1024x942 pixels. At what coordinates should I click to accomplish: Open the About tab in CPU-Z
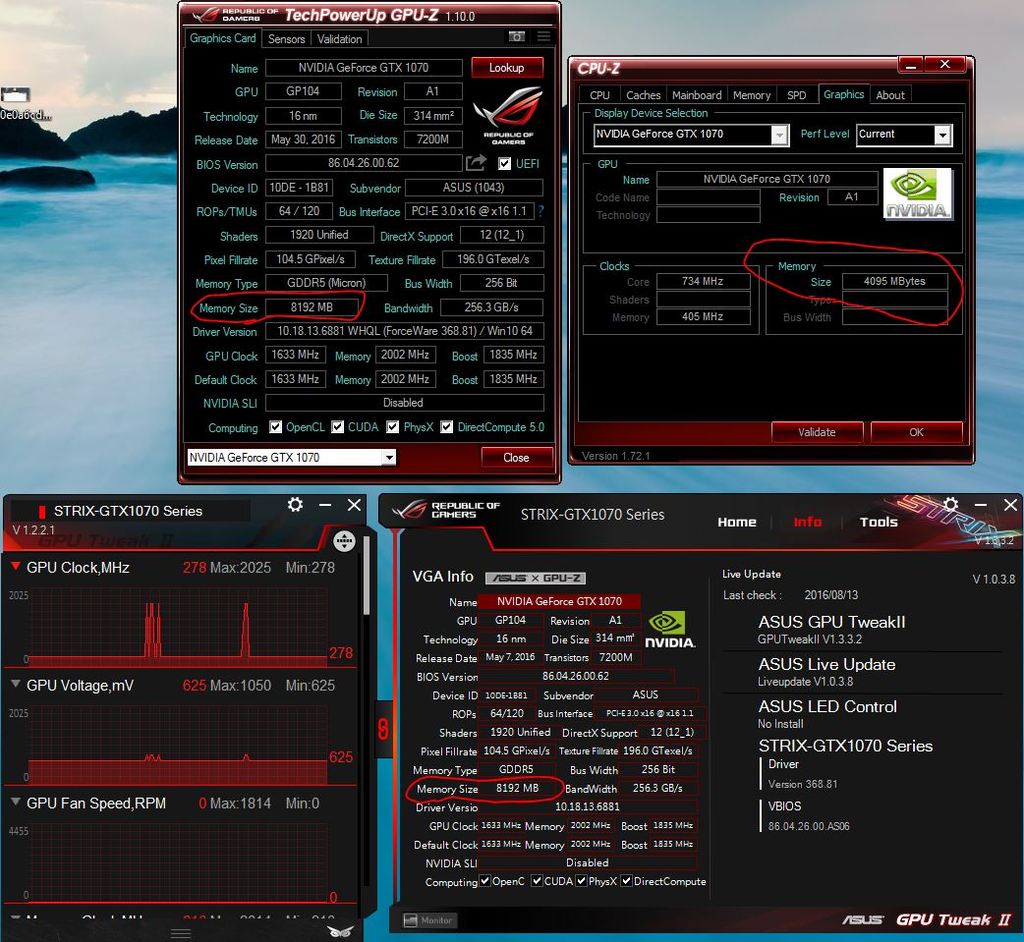(890, 95)
